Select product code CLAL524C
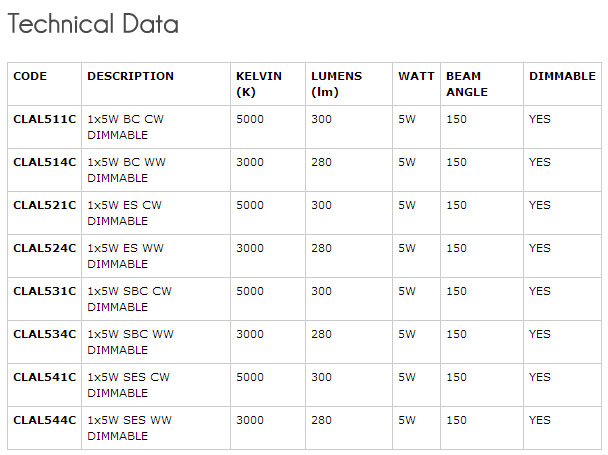The image size is (608, 455). point(44,248)
